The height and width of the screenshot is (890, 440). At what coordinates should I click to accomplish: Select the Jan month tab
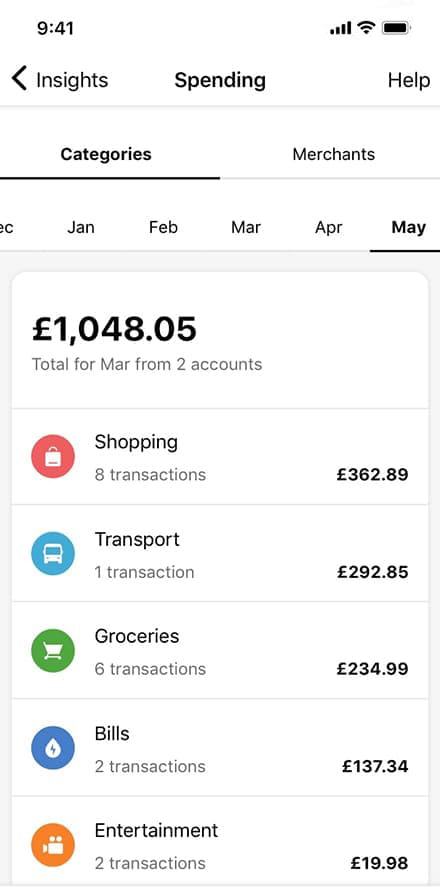tap(81, 228)
